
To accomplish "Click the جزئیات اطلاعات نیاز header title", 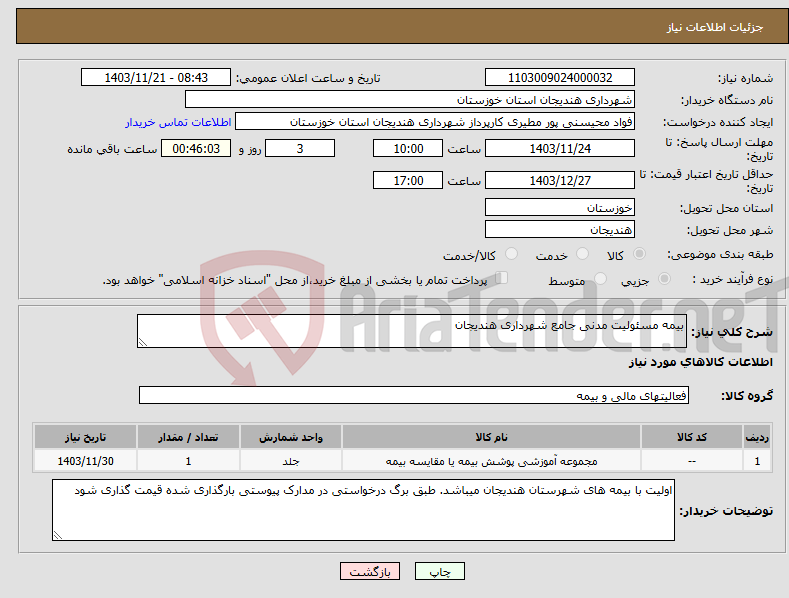I will pos(715,27).
